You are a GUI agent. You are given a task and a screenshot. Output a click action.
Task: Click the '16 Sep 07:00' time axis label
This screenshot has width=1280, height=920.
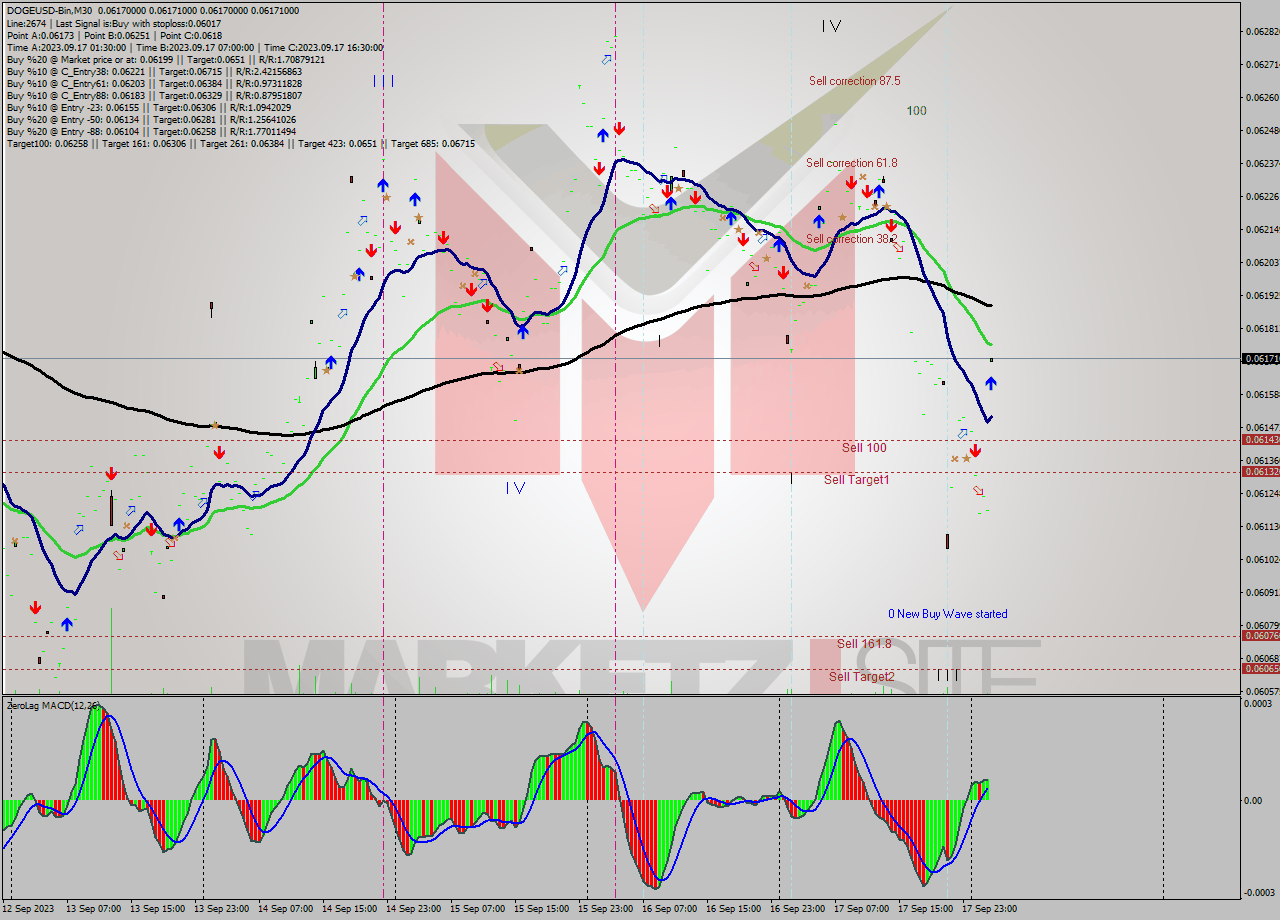tap(669, 909)
